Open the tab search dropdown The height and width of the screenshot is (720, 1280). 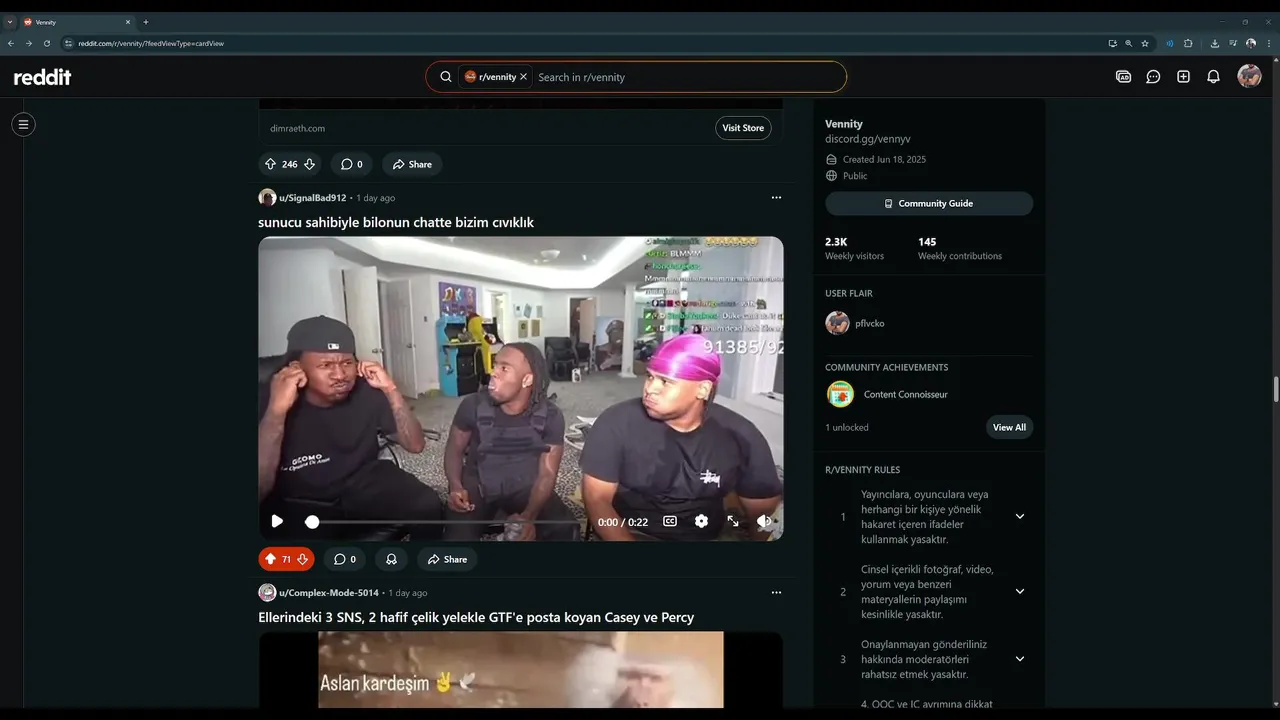pos(10,21)
